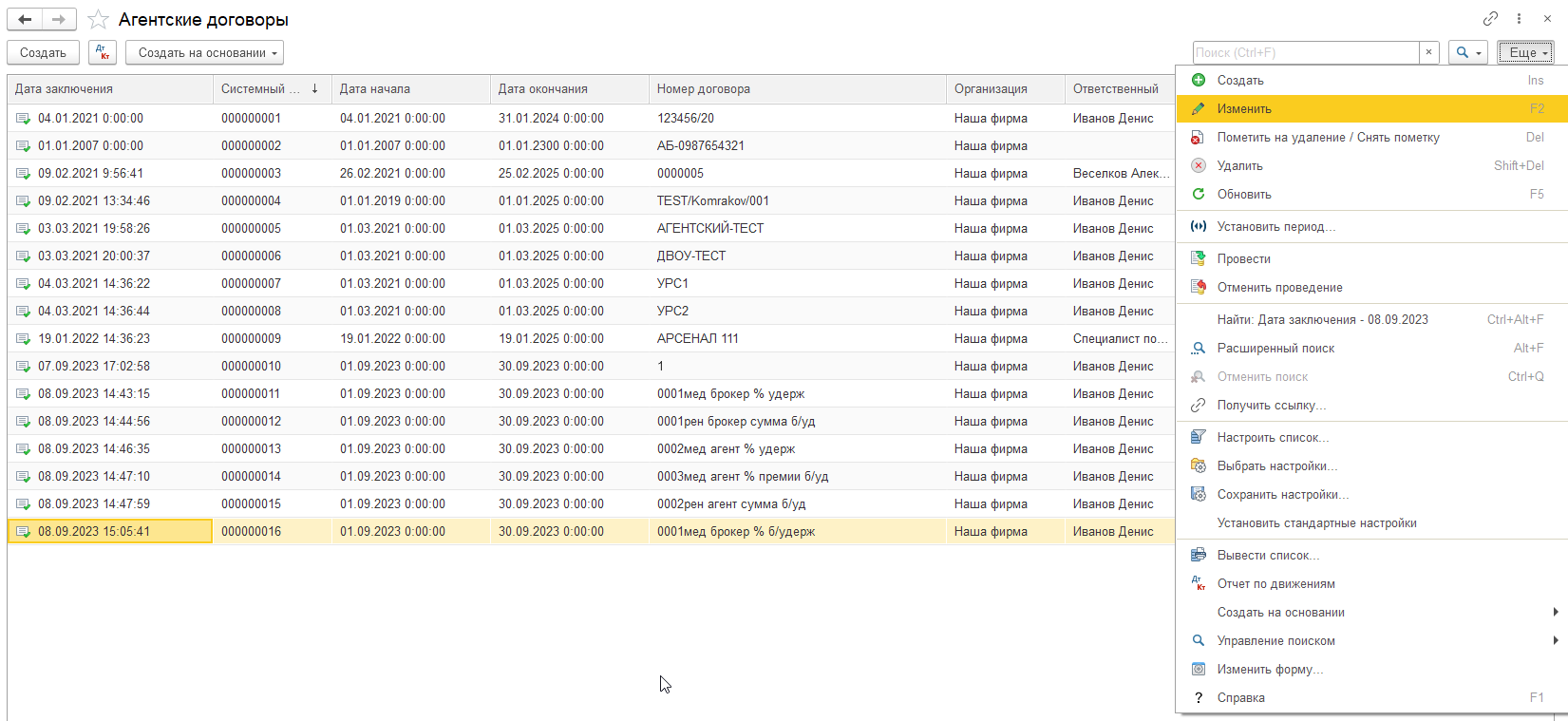Choose the Отменить поиск menu entry
1568x721 pixels.
1371,376
